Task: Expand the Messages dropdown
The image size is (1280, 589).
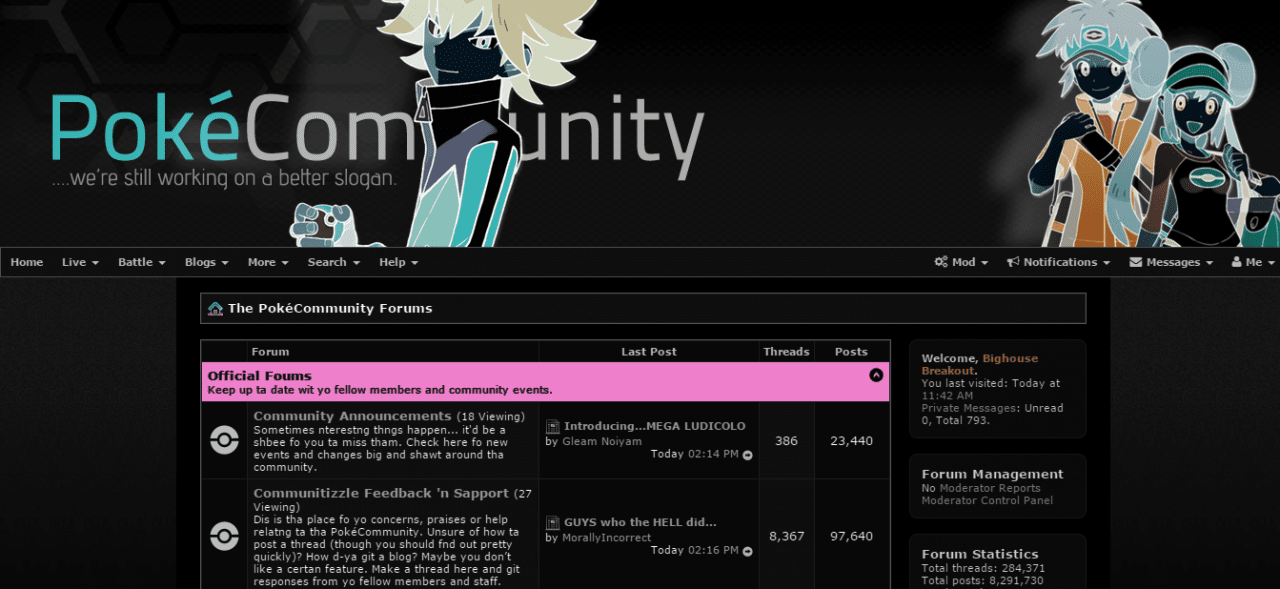Action: click(1171, 262)
